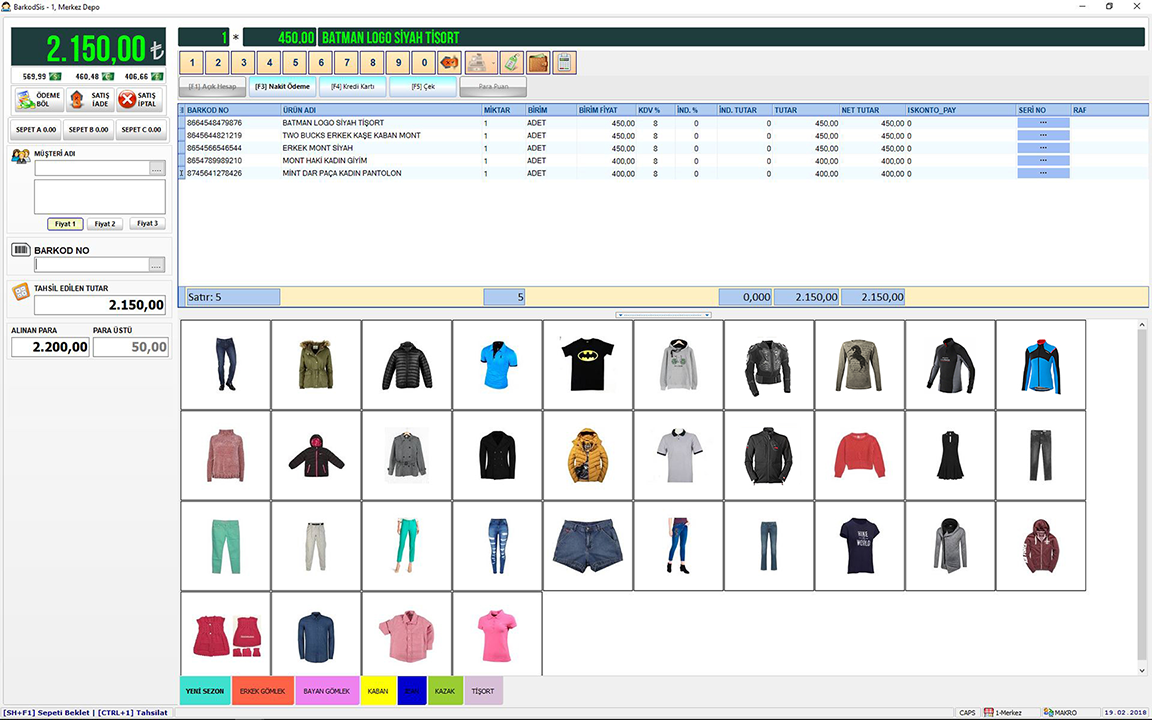Select olive green parka thumbnail
1152x720 pixels.
tap(316, 364)
